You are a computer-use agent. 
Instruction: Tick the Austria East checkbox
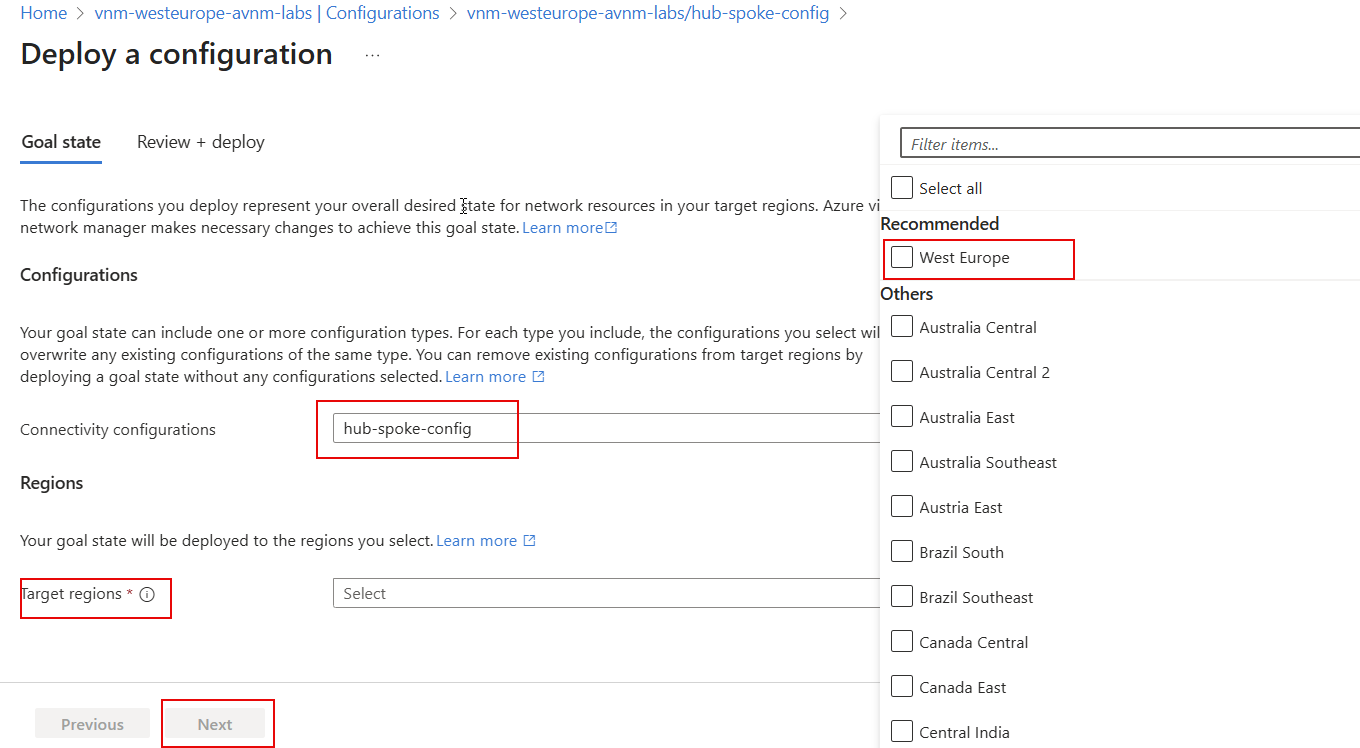click(x=901, y=506)
